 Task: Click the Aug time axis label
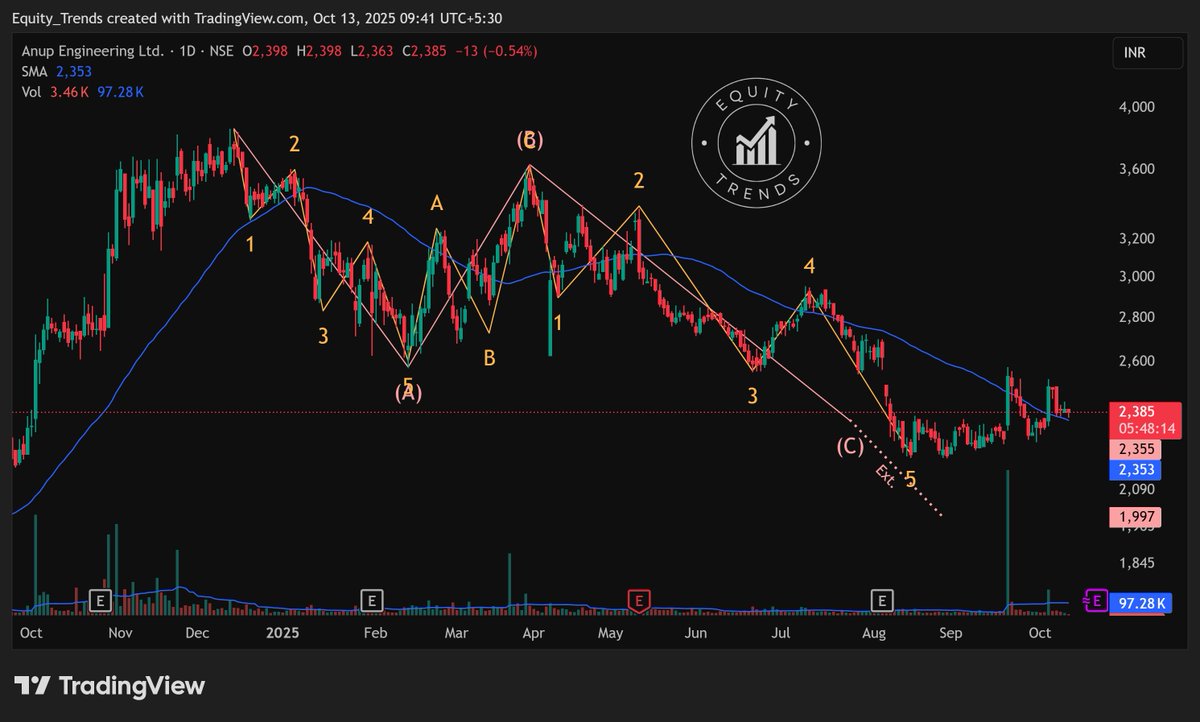click(874, 633)
